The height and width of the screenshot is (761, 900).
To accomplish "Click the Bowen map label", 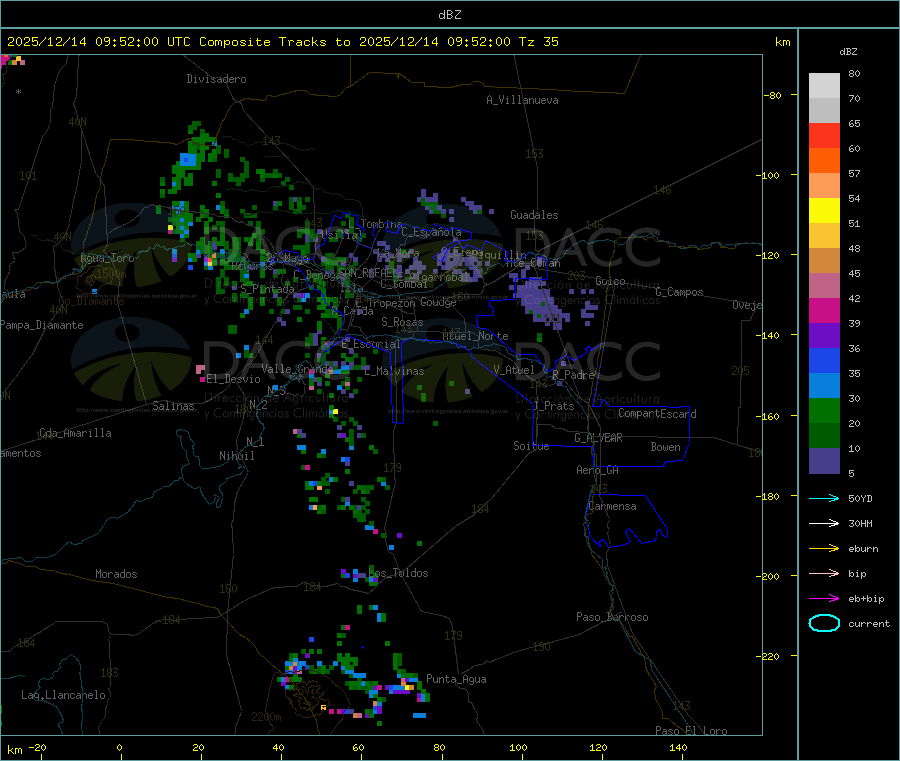I will (x=666, y=447).
